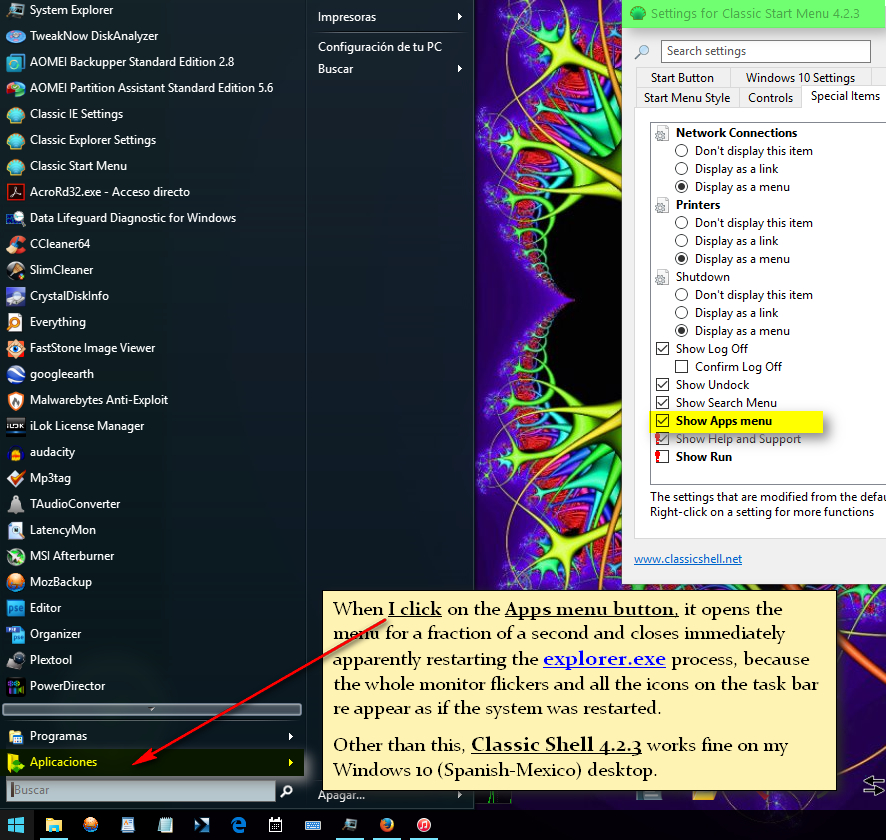The height and width of the screenshot is (840, 886).
Task: Select the Special Items tab
Action: point(845,97)
